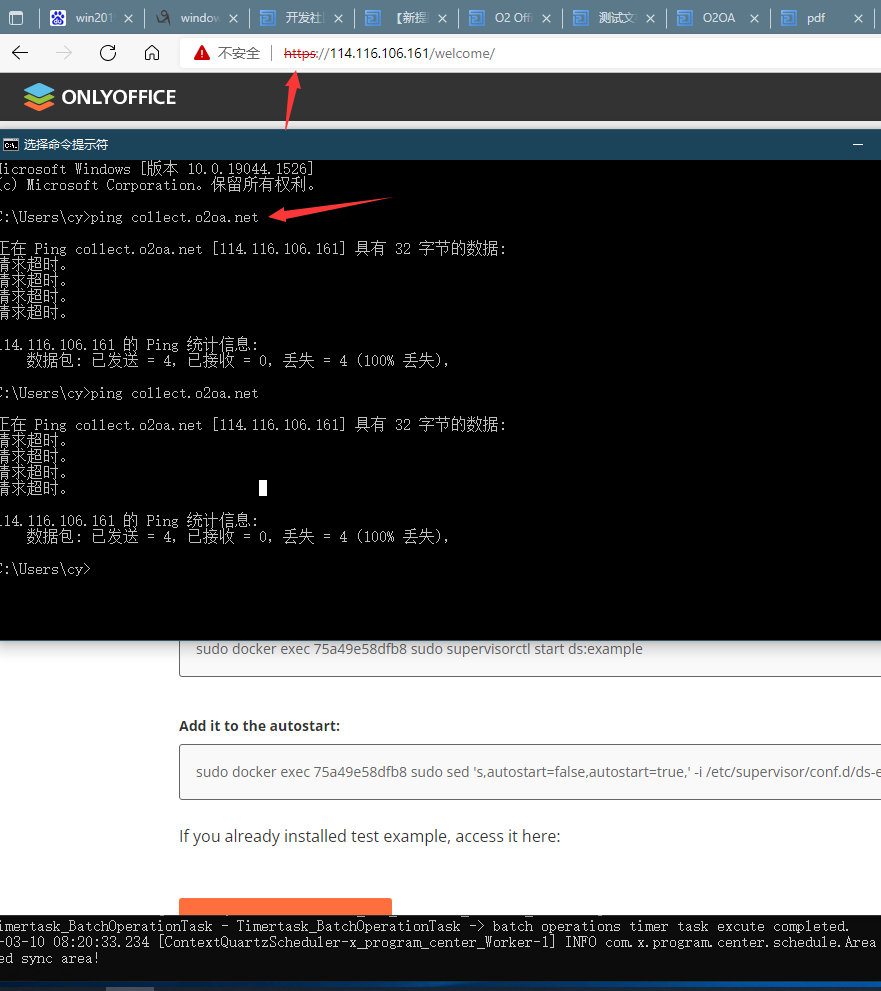The image size is (881, 991).
Task: Click the ONLYOFFICE logo
Action: coord(100,97)
